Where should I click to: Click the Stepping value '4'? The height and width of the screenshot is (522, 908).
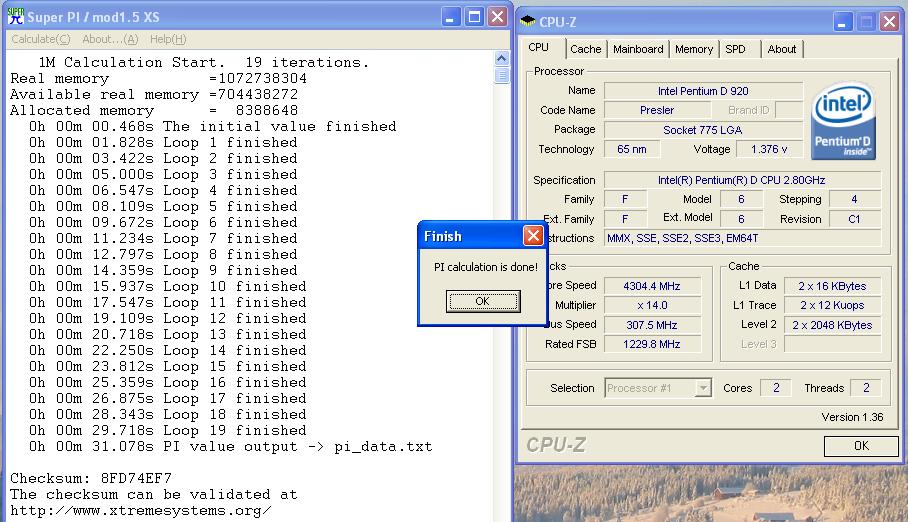pyautogui.click(x=855, y=199)
